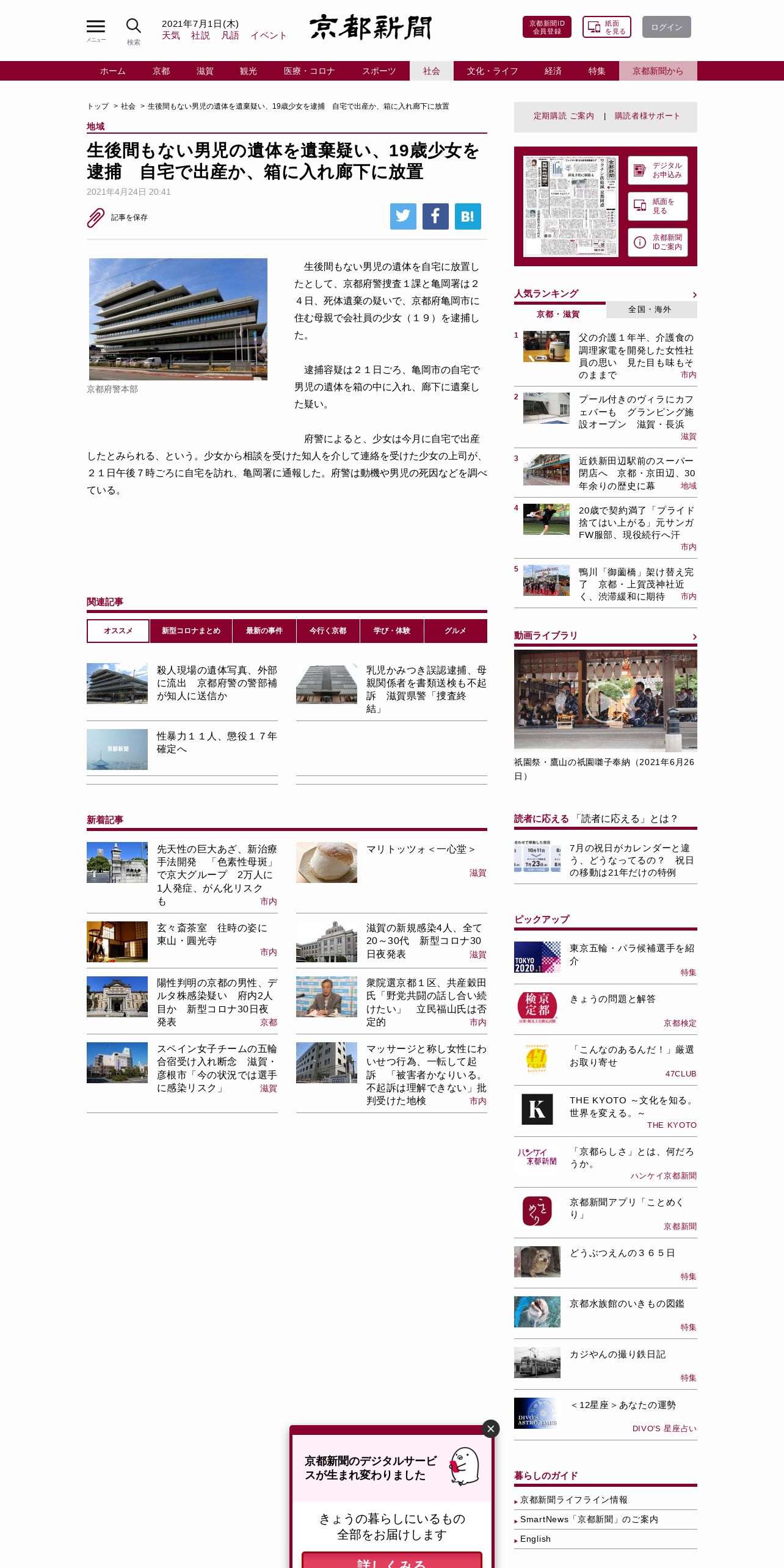The height and width of the screenshot is (1568, 784).
Task: Open ranking 1 介護家電 article thumbnail
Action: click(546, 346)
